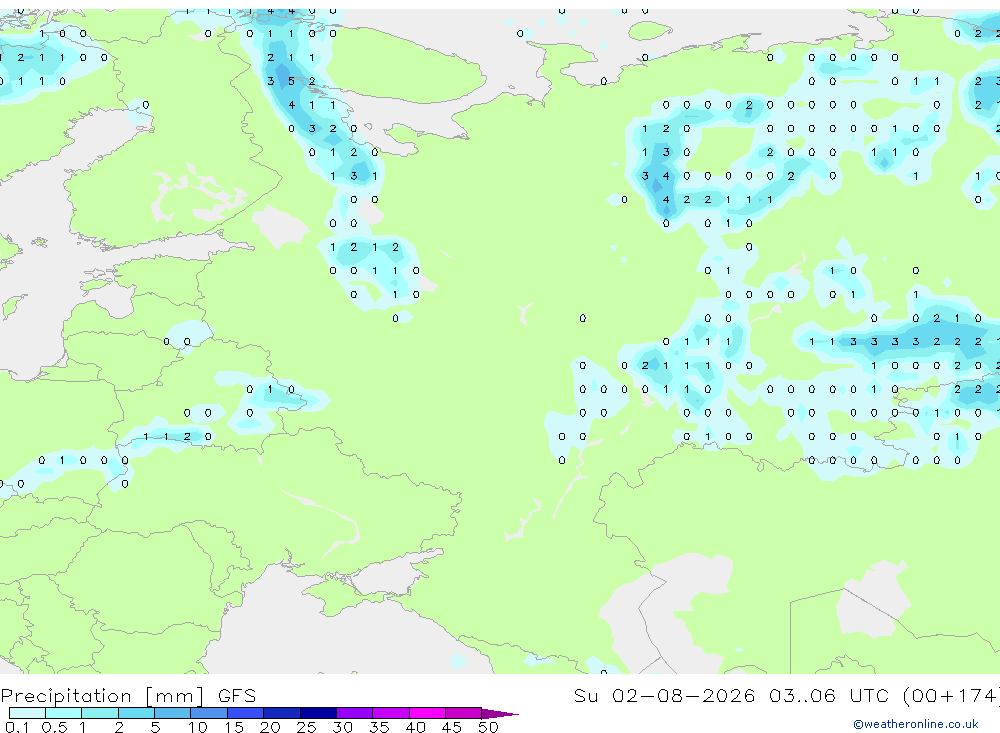Click the '(00+174)' forecast offset text

pos(950,695)
